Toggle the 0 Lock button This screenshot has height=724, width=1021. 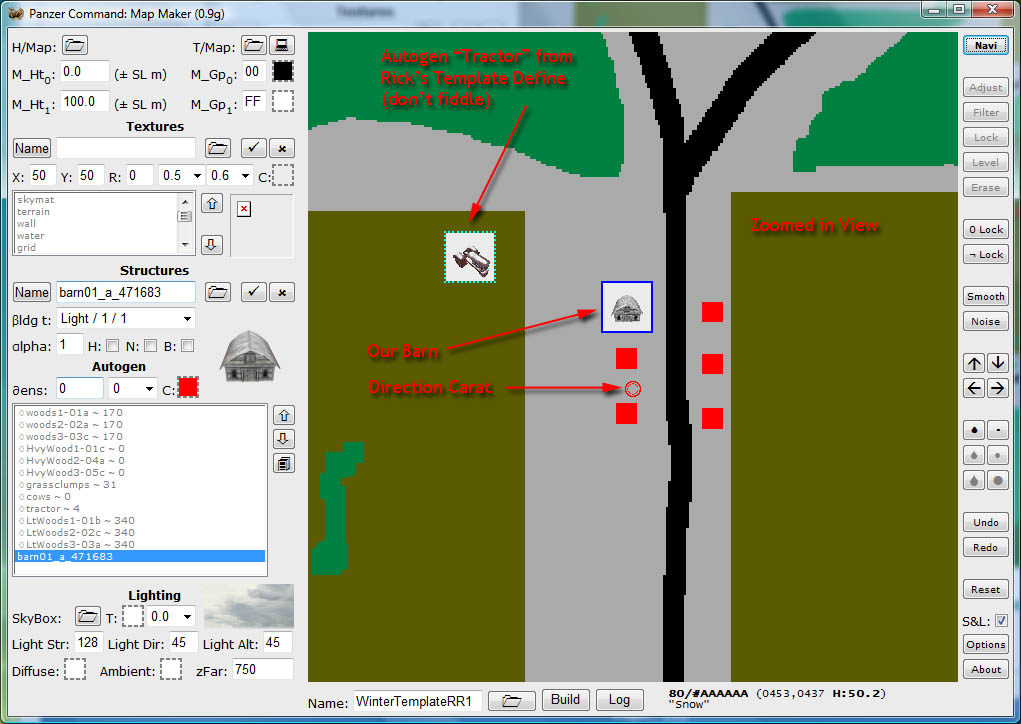(986, 229)
